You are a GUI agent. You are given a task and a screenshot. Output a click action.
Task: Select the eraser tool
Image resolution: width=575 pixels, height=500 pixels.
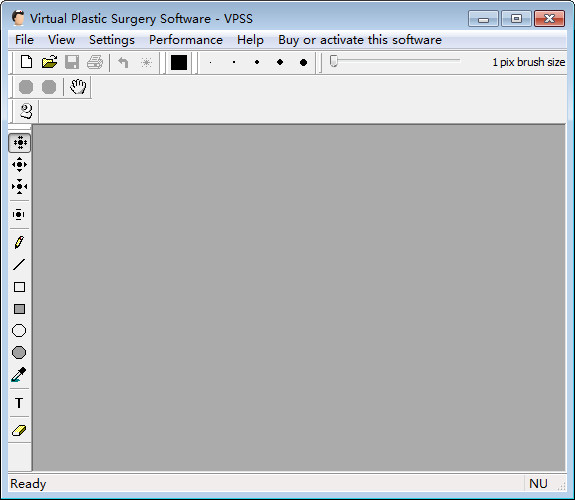coord(19,430)
